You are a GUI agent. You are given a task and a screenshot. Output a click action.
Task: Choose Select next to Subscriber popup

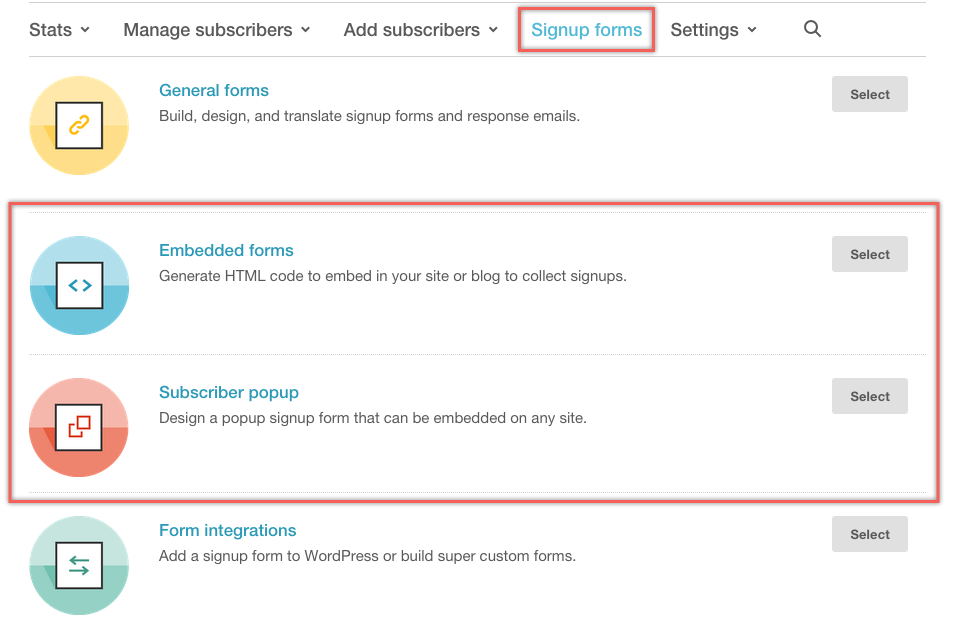coord(869,396)
